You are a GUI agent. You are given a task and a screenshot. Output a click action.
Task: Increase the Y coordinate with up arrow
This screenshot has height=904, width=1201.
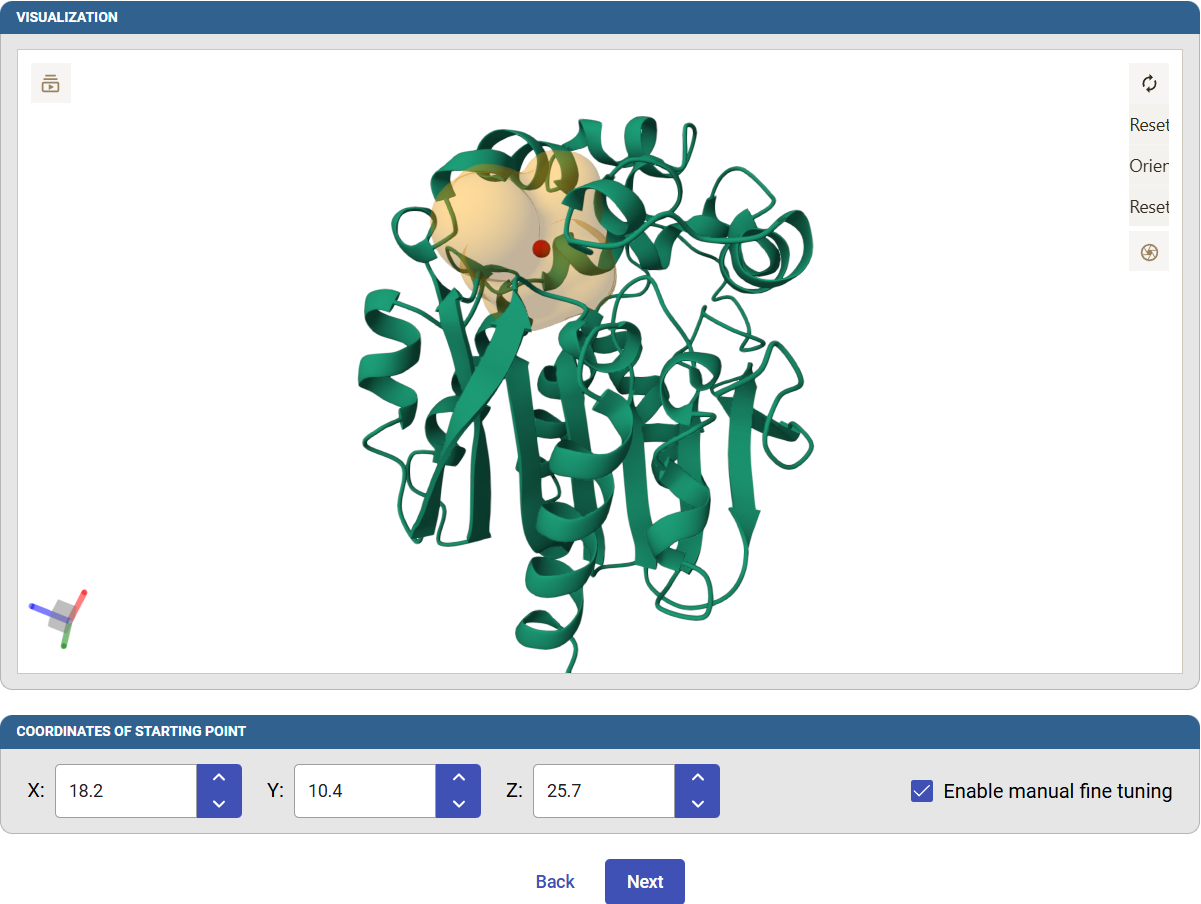point(458,778)
